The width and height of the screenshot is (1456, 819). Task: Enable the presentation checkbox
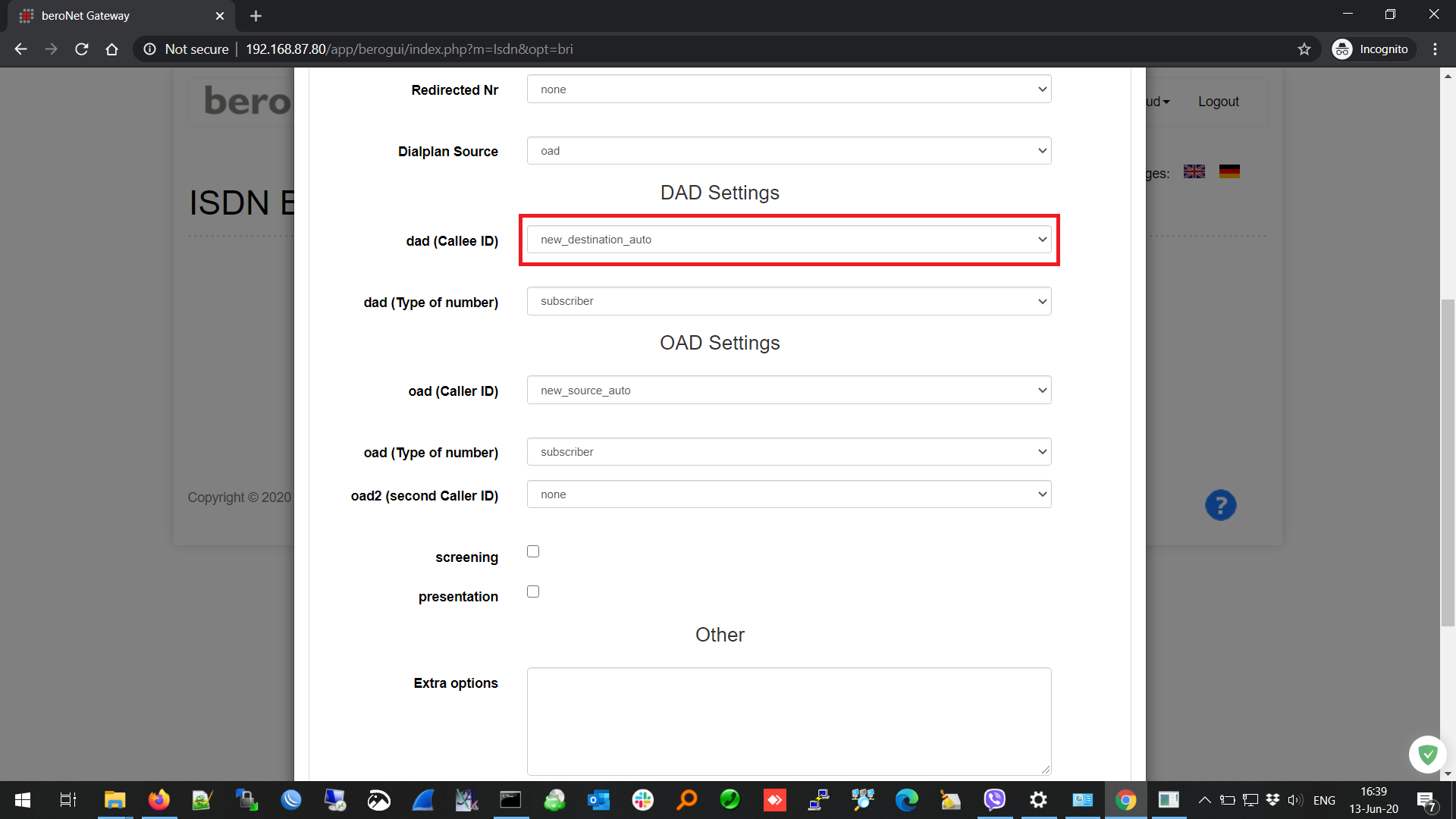coord(533,591)
